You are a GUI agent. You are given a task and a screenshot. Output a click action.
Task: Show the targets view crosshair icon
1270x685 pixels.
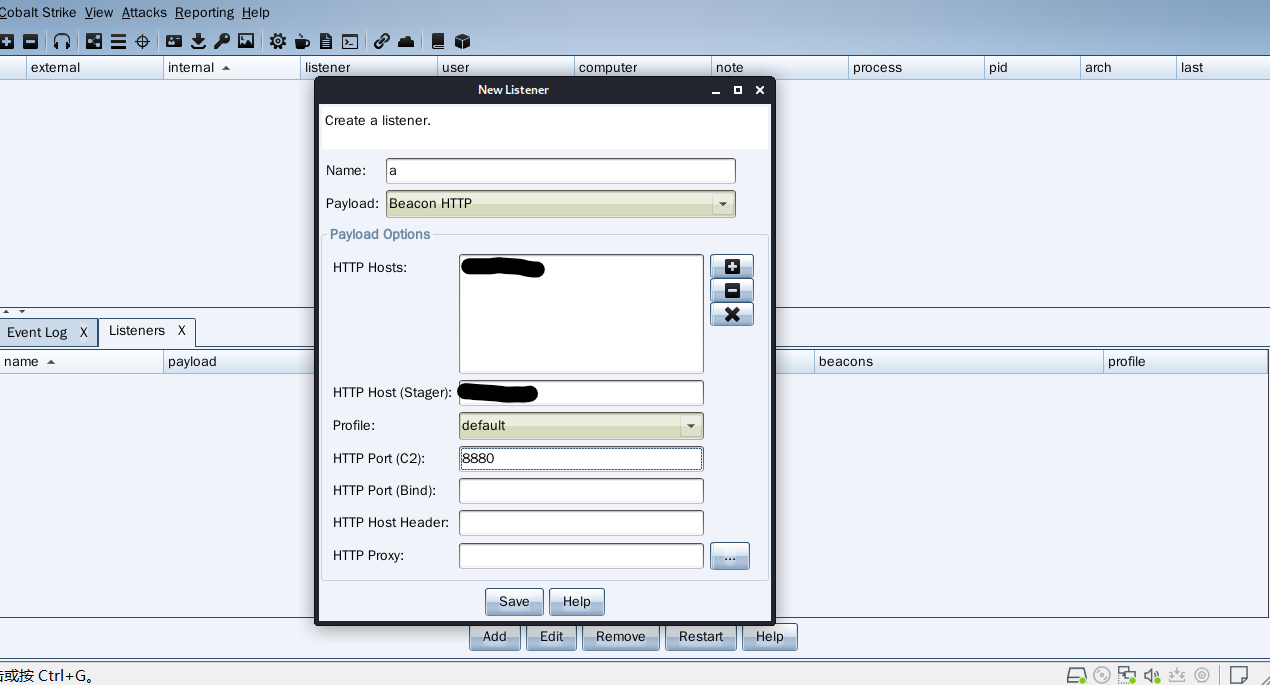point(142,42)
